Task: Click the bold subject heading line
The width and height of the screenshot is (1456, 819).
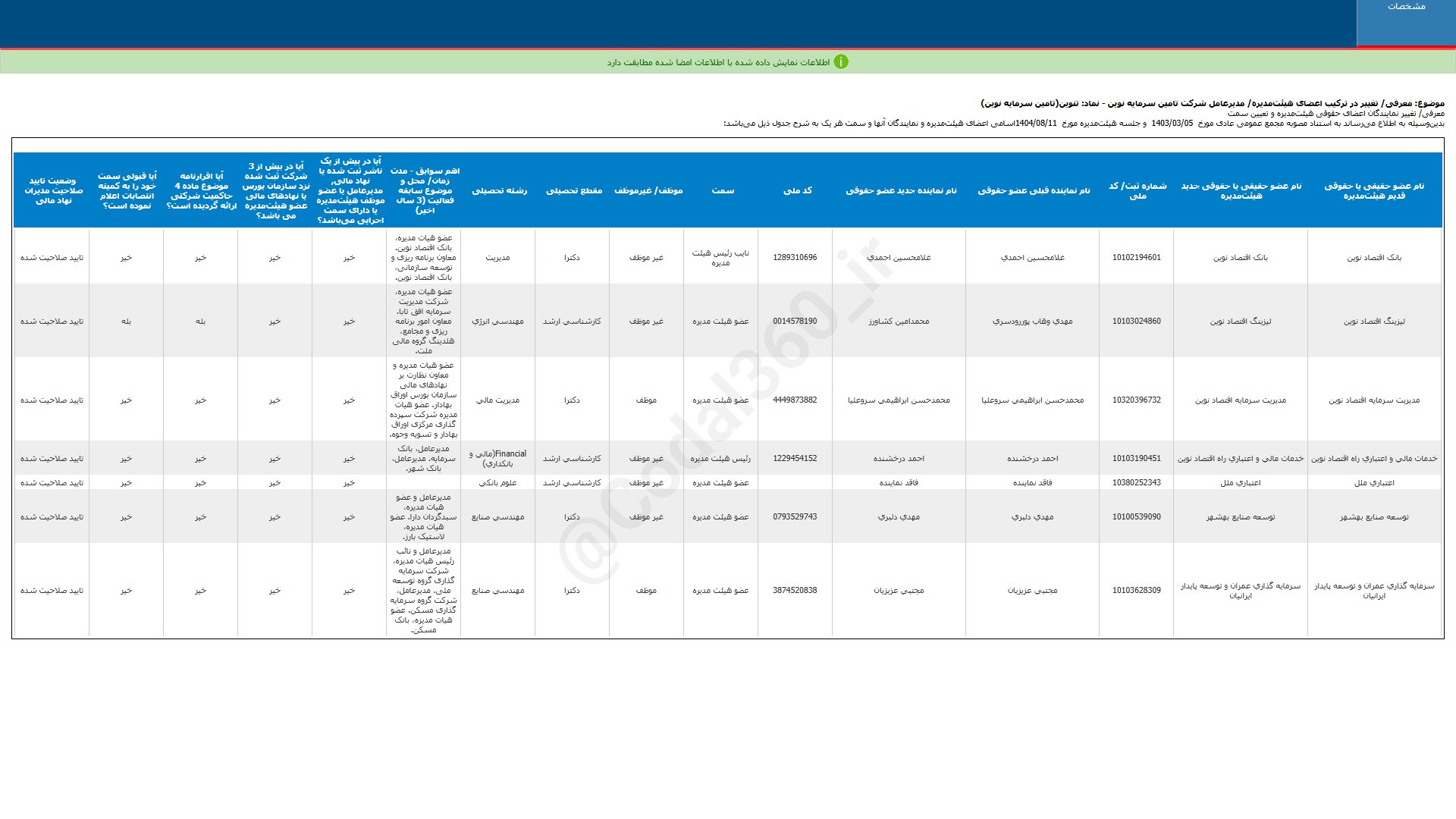Action: [x=1212, y=103]
